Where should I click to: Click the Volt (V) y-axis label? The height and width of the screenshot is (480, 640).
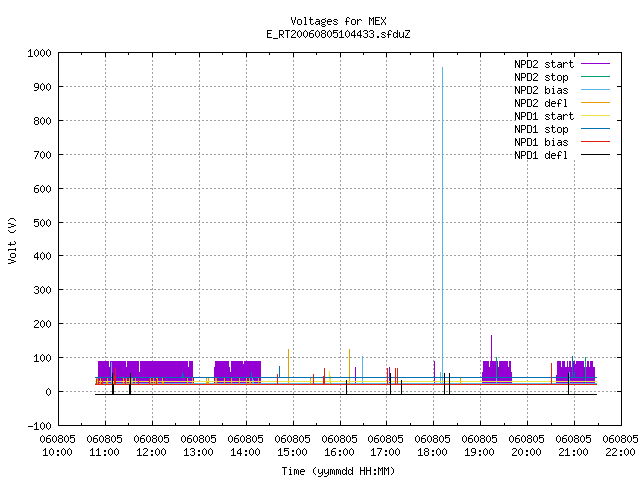point(12,240)
